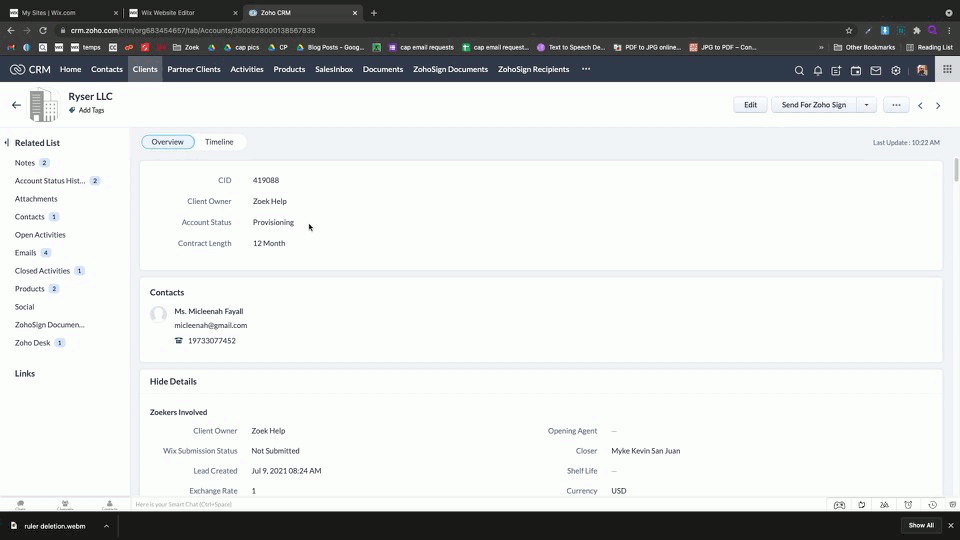
Task: Open the Home module
Action: coord(70,69)
